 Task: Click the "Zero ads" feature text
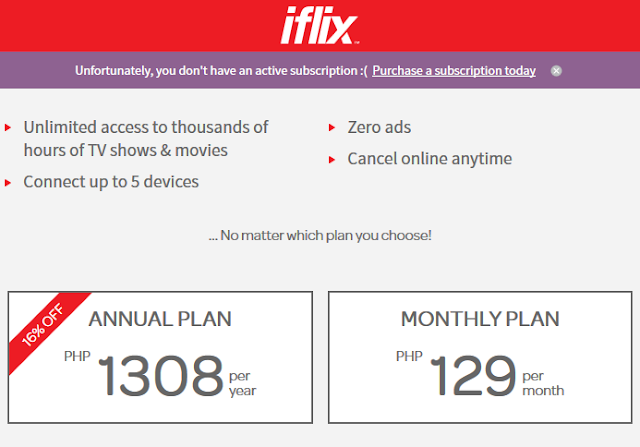point(379,127)
